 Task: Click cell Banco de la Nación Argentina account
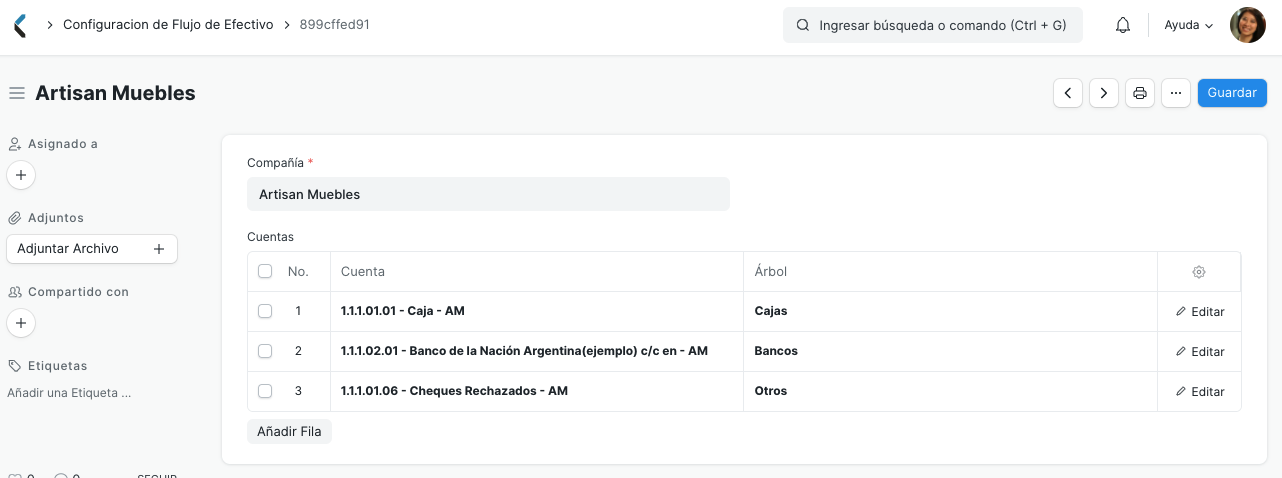click(537, 351)
